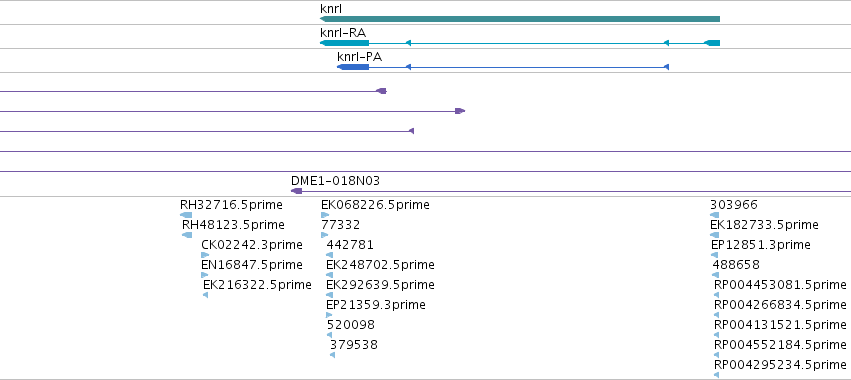This screenshot has height=380, width=851.
Task: Click the EN16847.5prime EST arrow
Action: point(205,275)
